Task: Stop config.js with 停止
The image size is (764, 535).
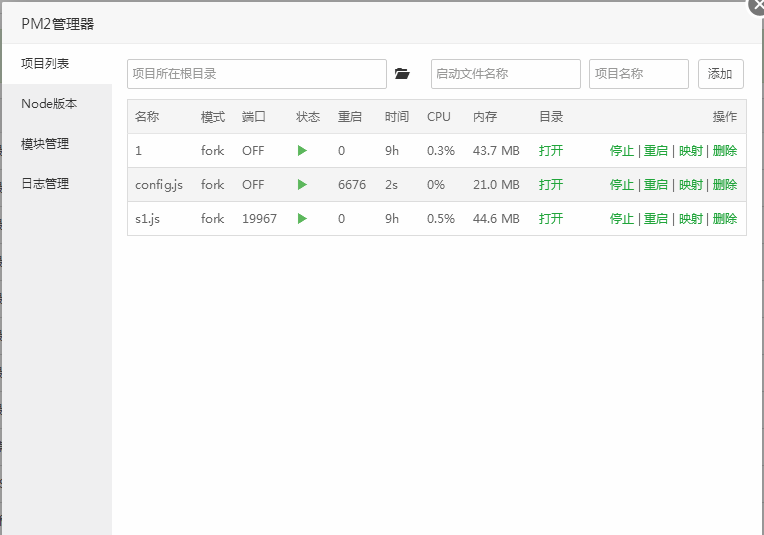Action: click(x=622, y=185)
